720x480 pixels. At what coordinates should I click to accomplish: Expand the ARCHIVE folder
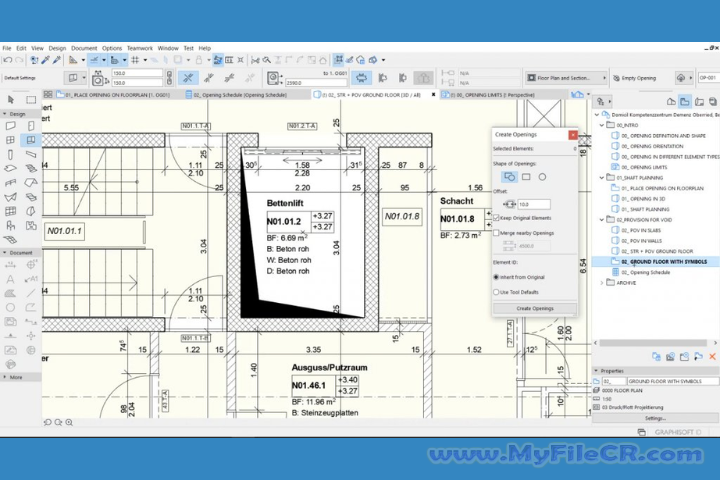tap(602, 283)
